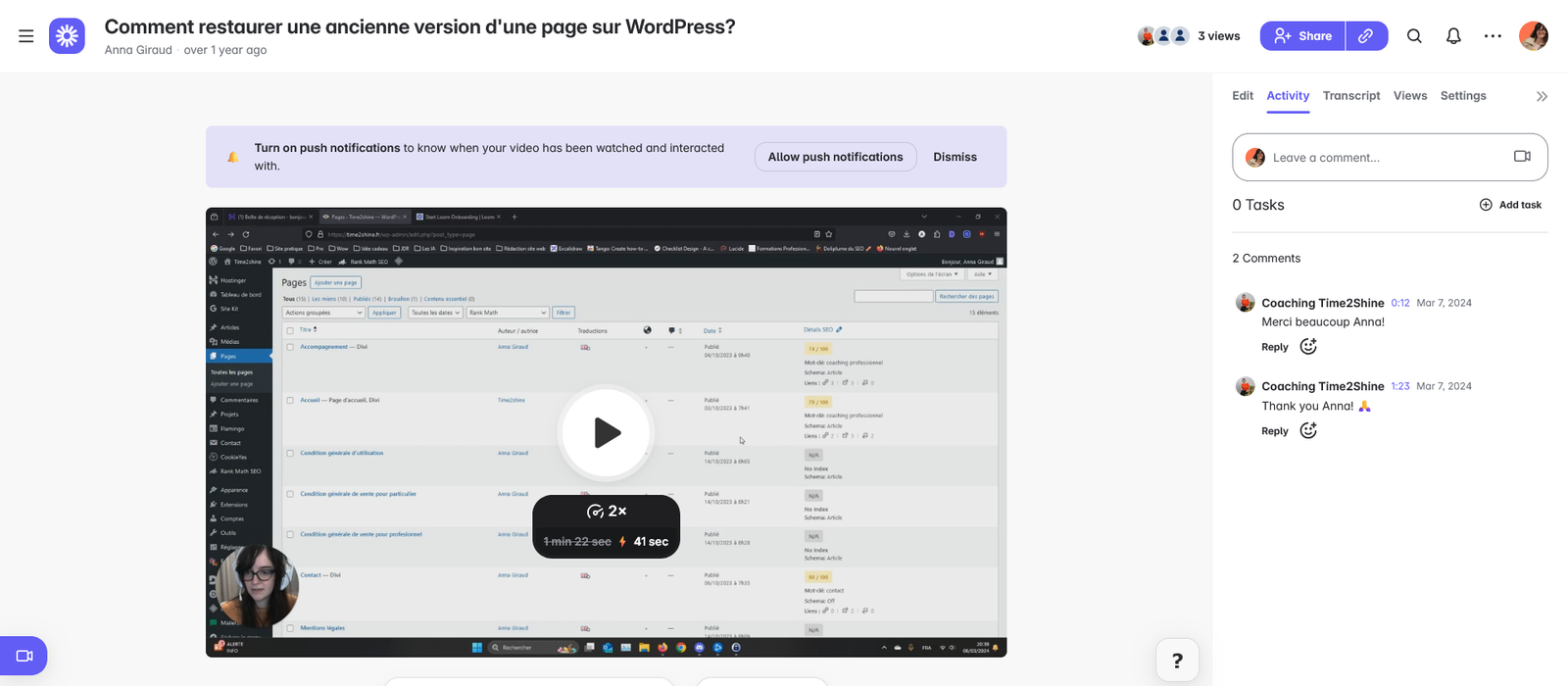This screenshot has height=686, width=1568.
Task: Open the profile avatar menu
Action: tap(1534, 36)
